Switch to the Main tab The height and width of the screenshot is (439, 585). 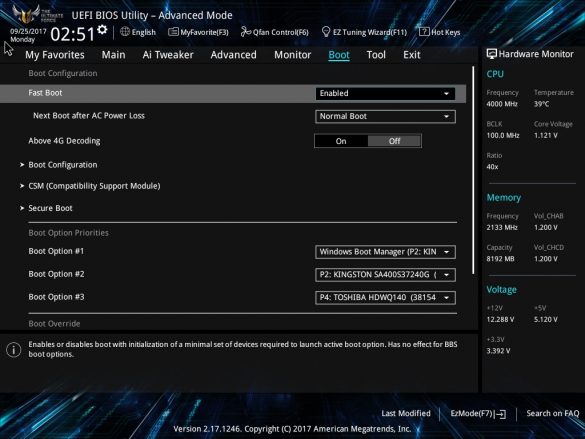(113, 55)
